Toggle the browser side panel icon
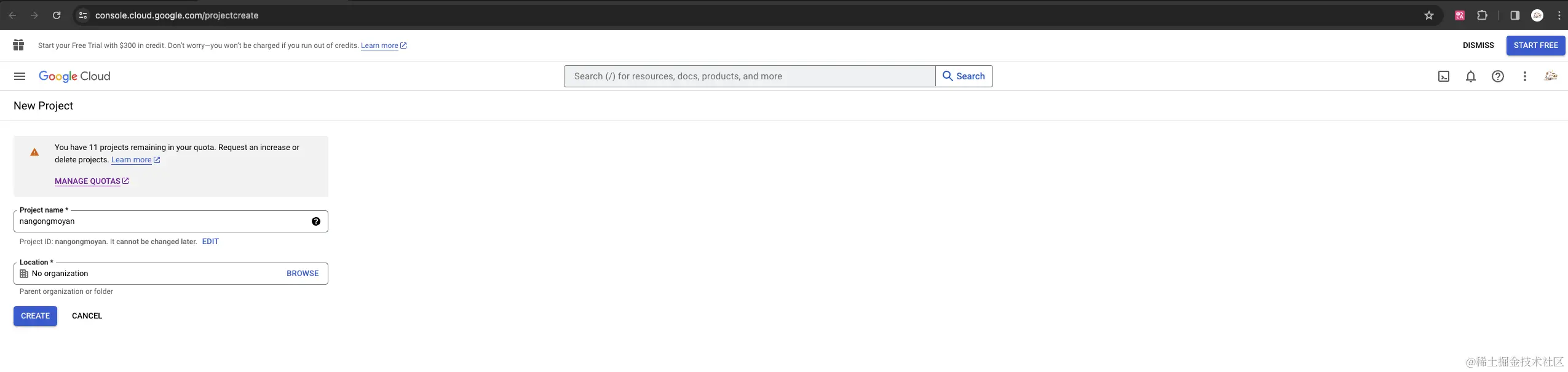This screenshot has width=1568, height=372. point(1515,15)
